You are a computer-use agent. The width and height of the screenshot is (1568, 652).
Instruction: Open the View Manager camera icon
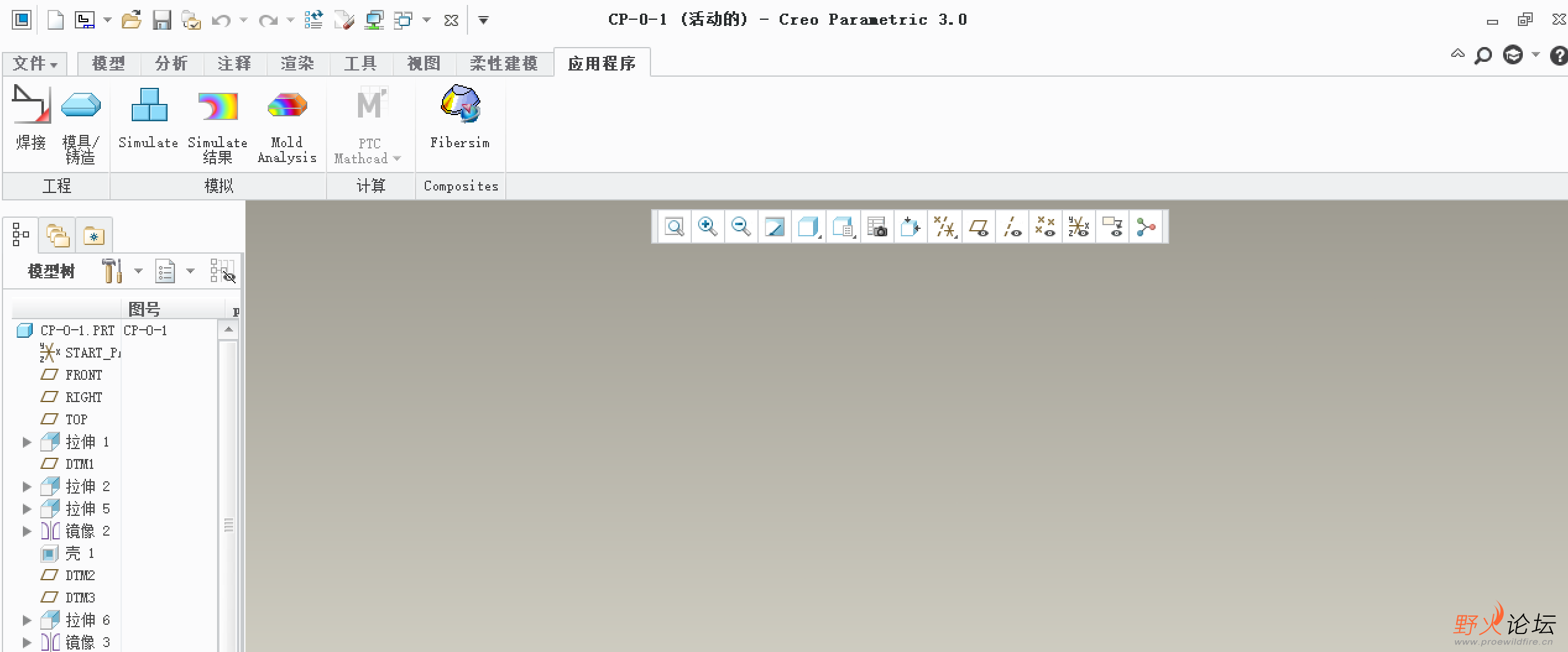(x=877, y=227)
